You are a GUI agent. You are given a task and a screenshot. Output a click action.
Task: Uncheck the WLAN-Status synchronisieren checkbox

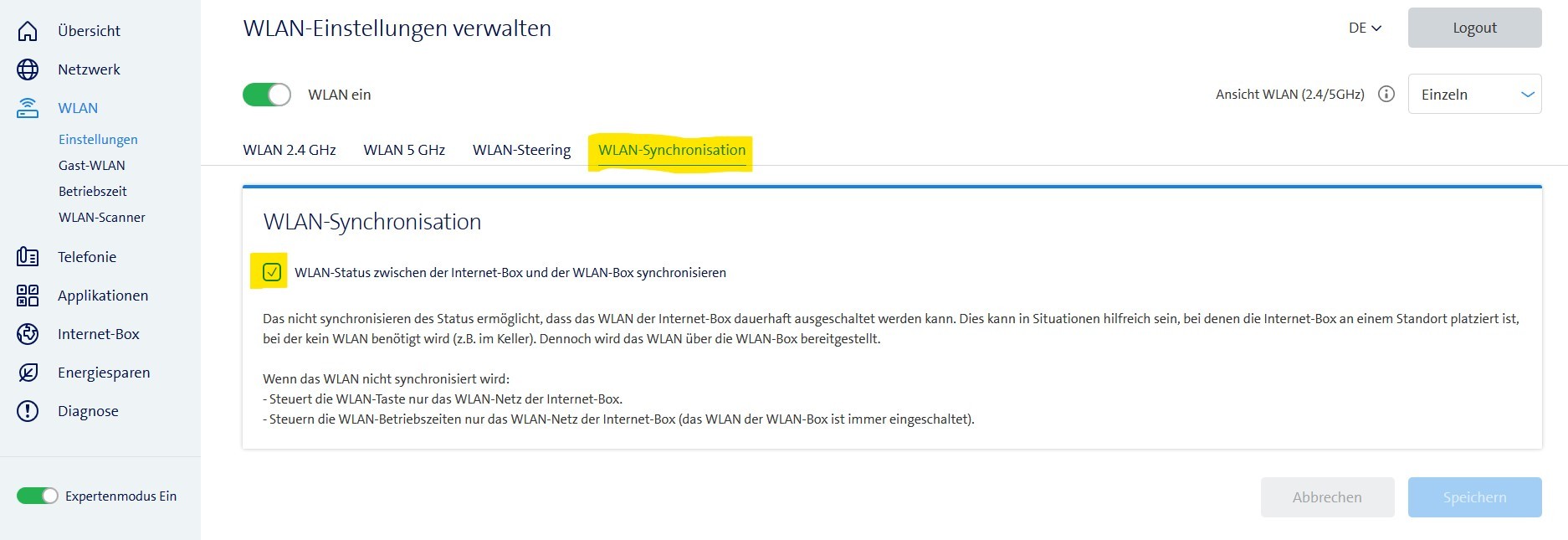pyautogui.click(x=271, y=272)
